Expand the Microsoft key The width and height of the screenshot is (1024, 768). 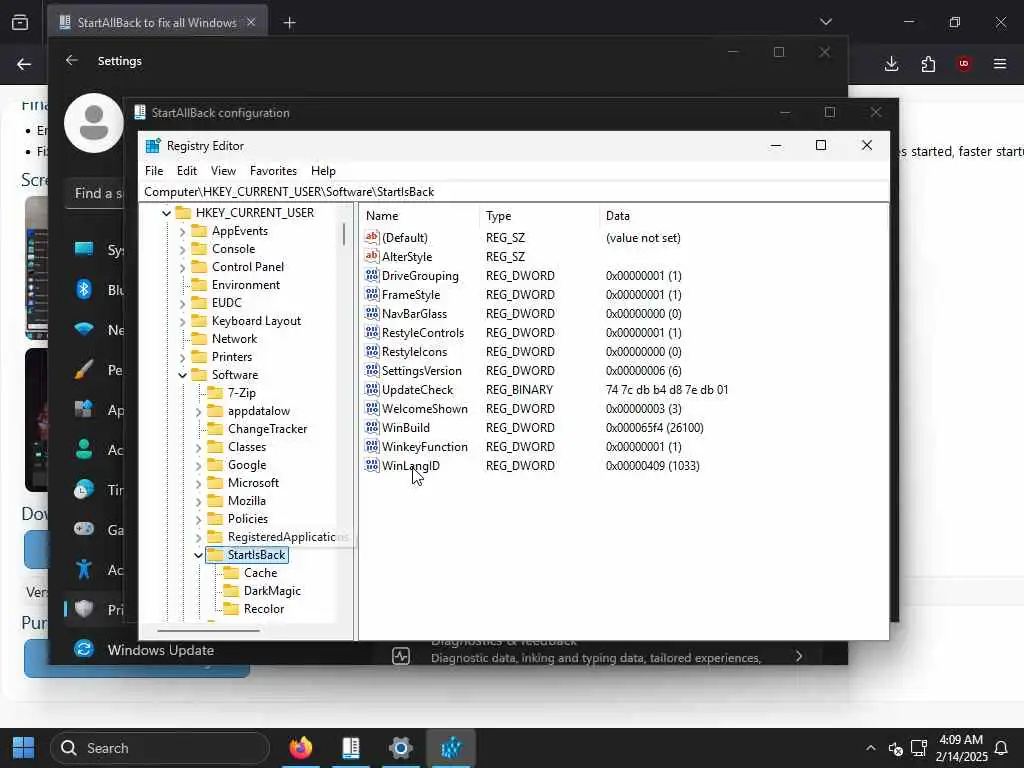point(199,483)
